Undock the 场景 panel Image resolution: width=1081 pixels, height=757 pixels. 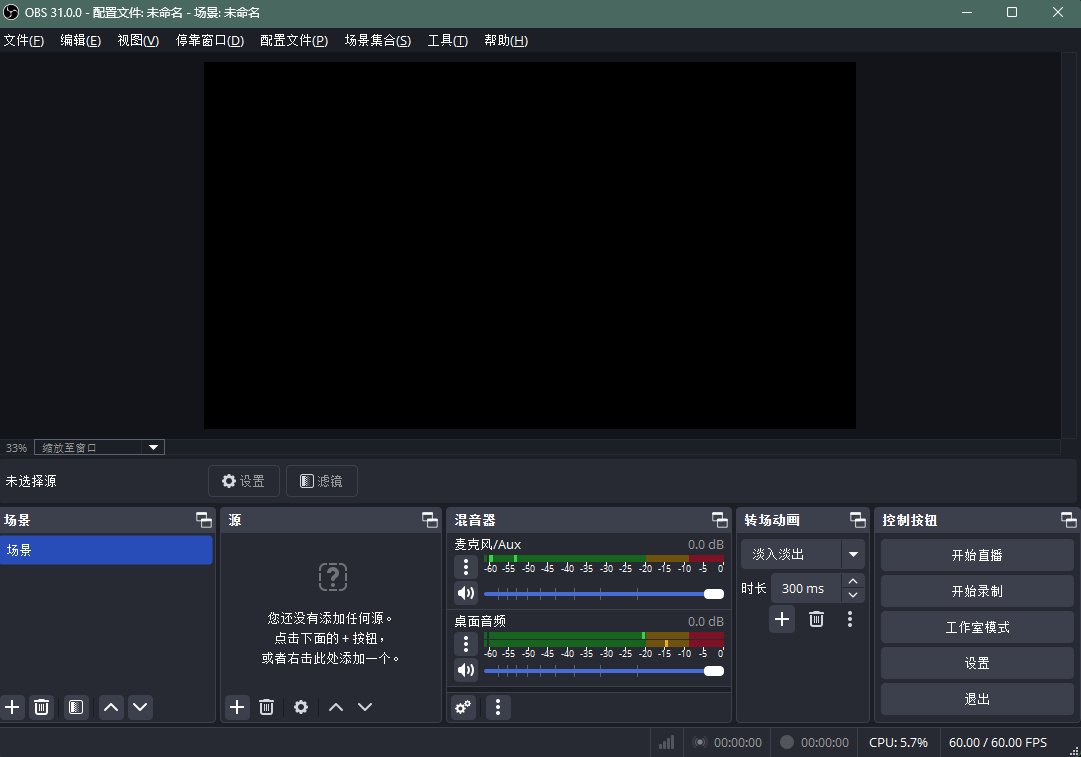(203, 520)
